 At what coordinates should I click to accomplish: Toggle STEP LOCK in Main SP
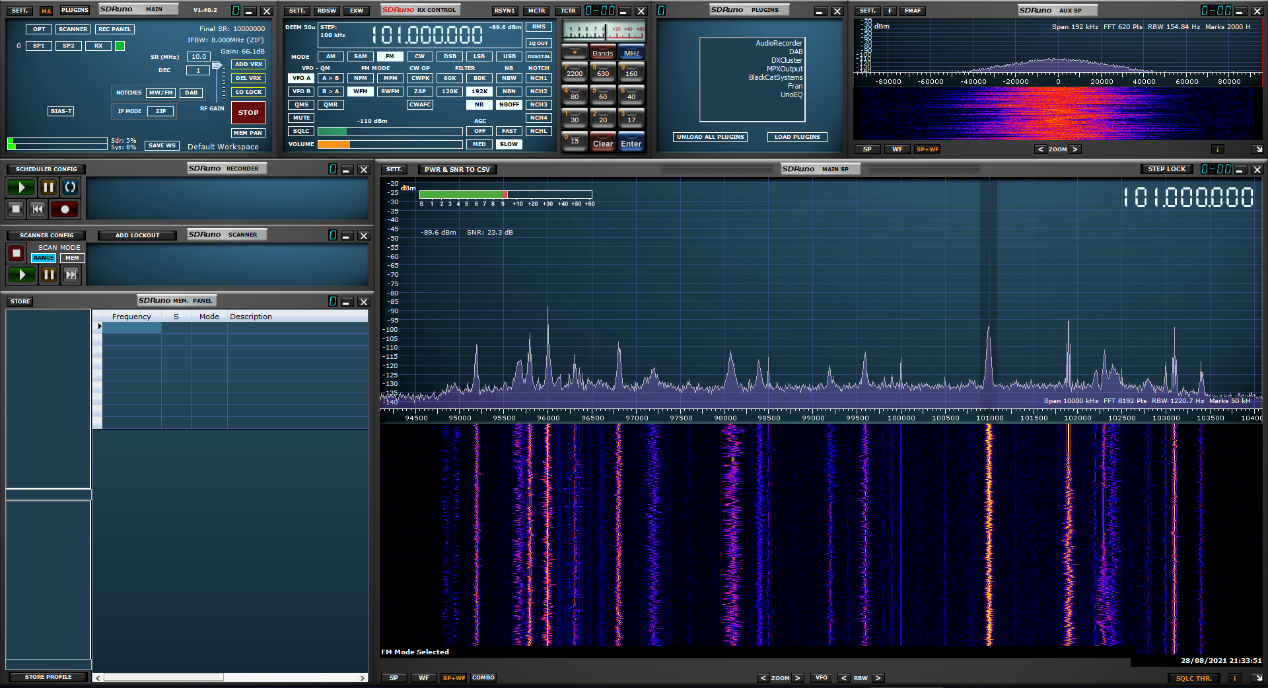(1166, 169)
